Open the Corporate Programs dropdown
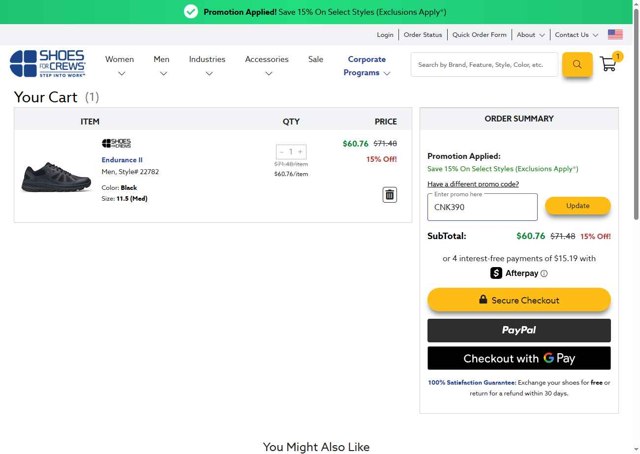The height and width of the screenshot is (454, 640). pos(366,66)
